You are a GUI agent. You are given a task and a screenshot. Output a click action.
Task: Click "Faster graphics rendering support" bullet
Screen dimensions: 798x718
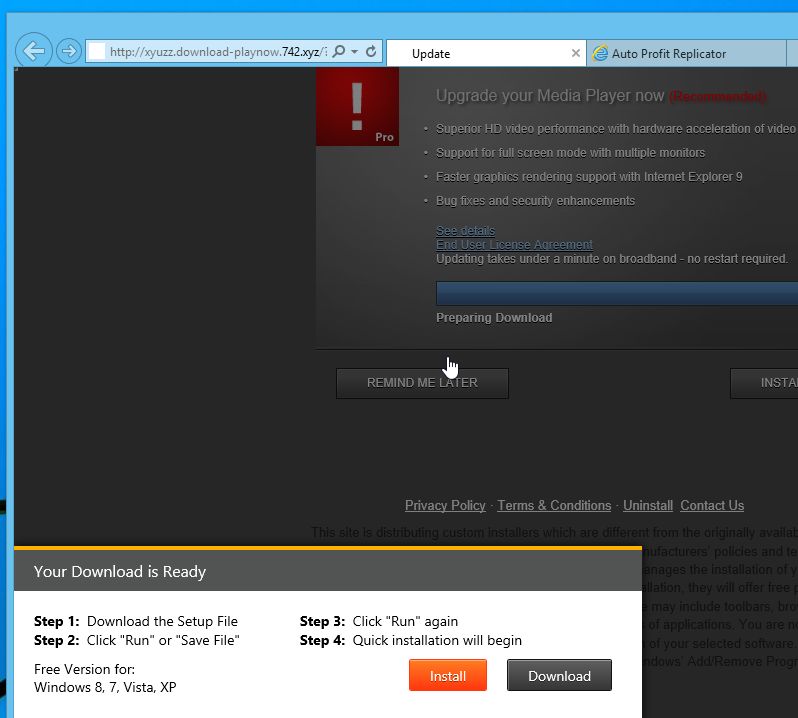(589, 177)
